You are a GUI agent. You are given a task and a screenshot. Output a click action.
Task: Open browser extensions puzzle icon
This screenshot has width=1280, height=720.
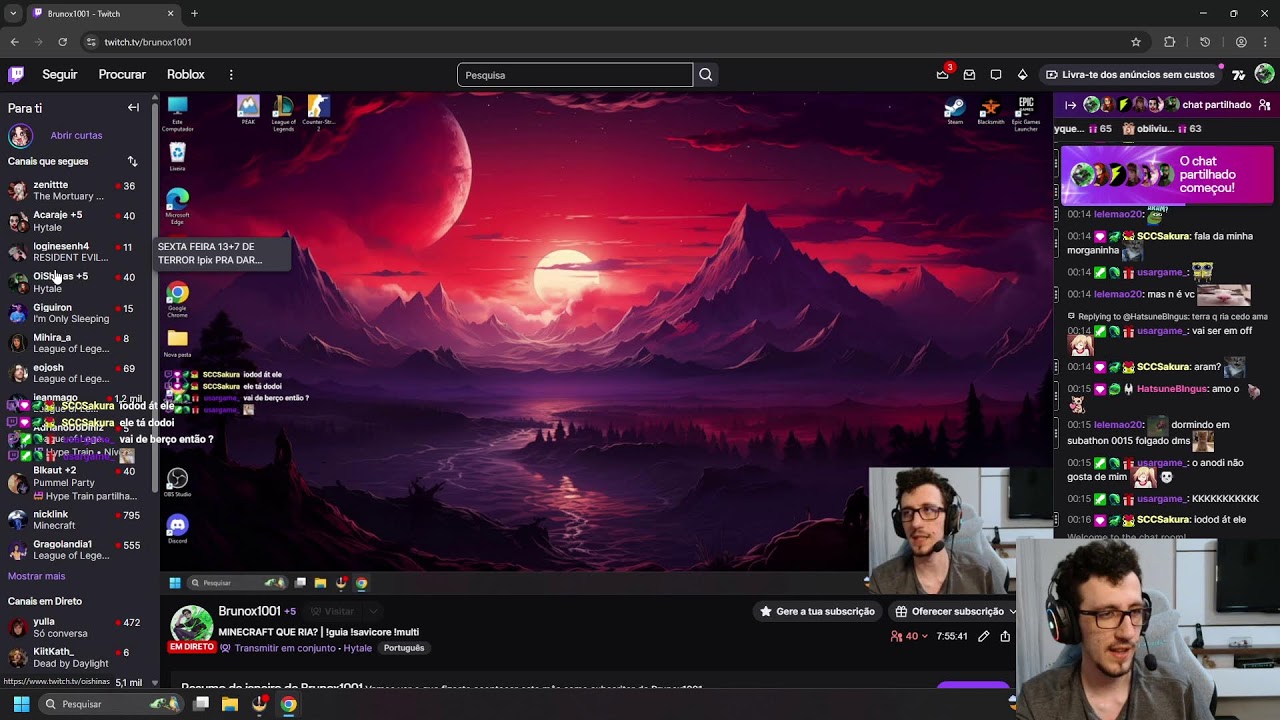[x=1170, y=42]
